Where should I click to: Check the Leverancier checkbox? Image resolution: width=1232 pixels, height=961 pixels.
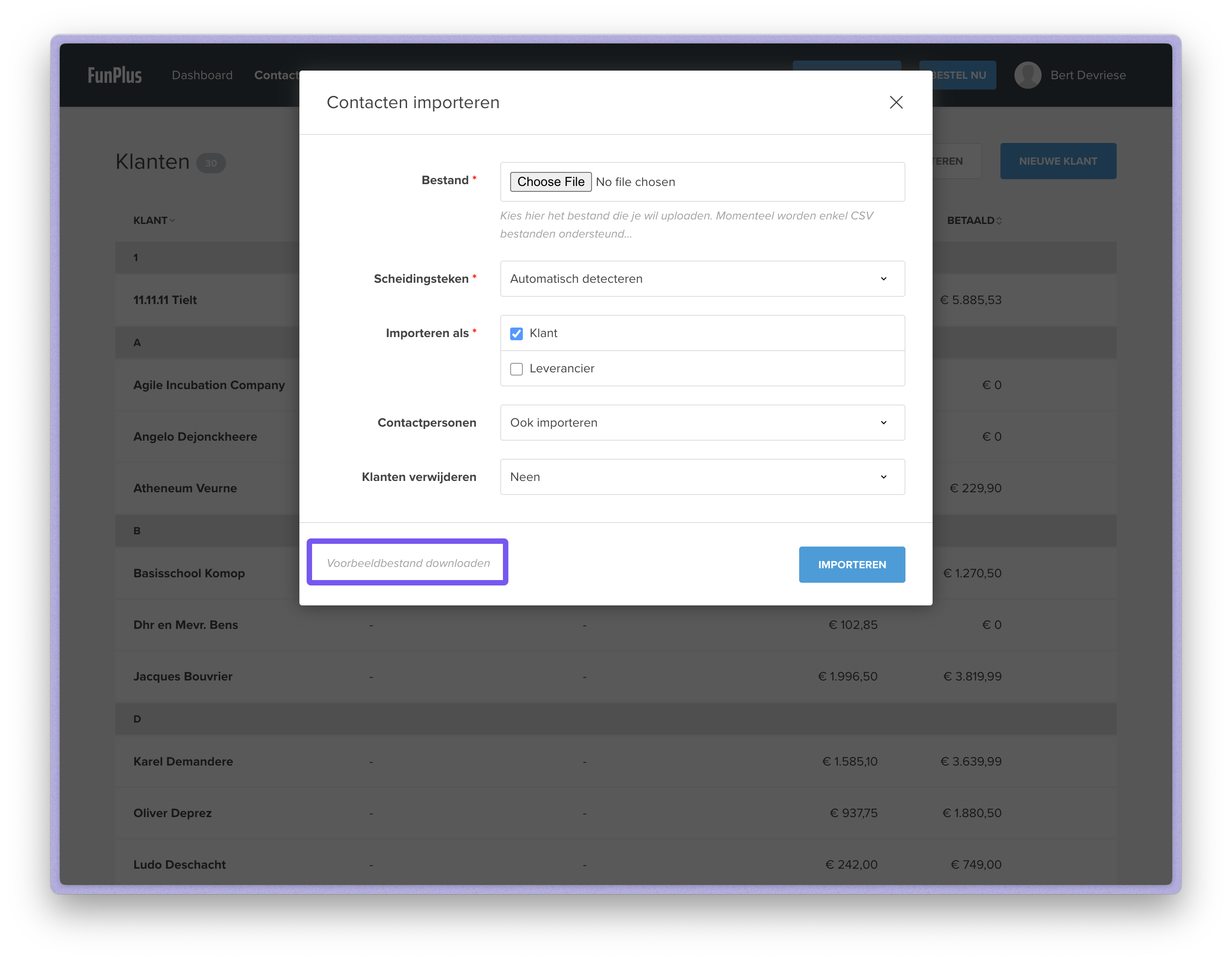pyautogui.click(x=516, y=369)
